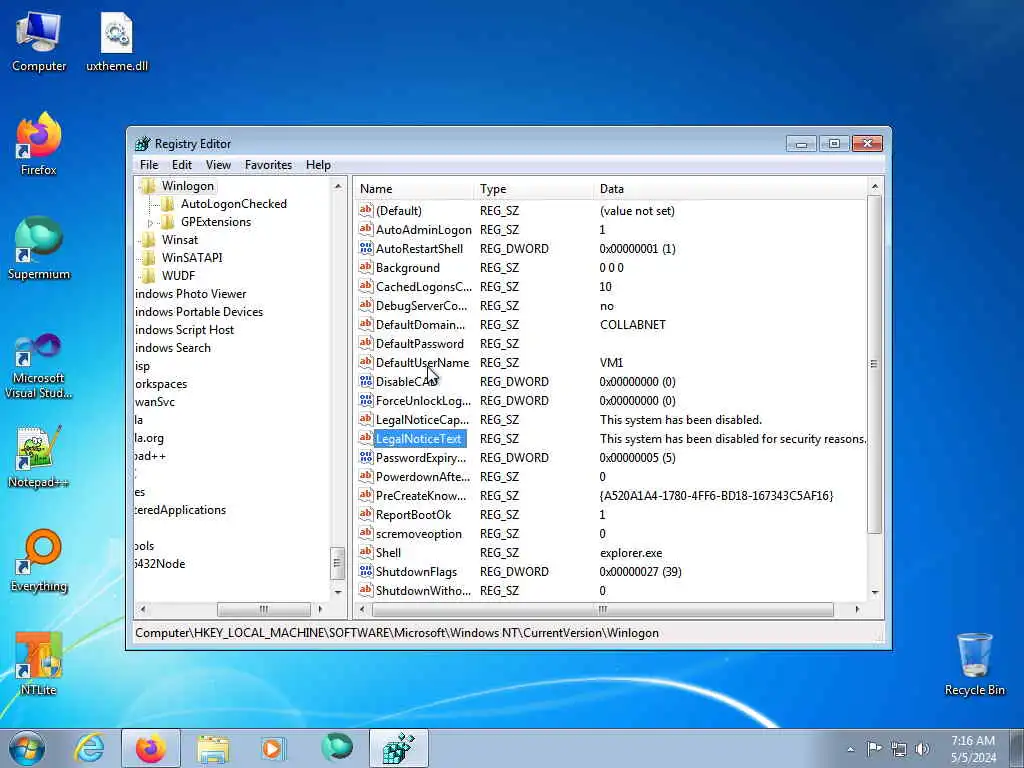Screen dimensions: 1024x768
Task: Select the DebugServerCo... value
Action: [x=421, y=306]
